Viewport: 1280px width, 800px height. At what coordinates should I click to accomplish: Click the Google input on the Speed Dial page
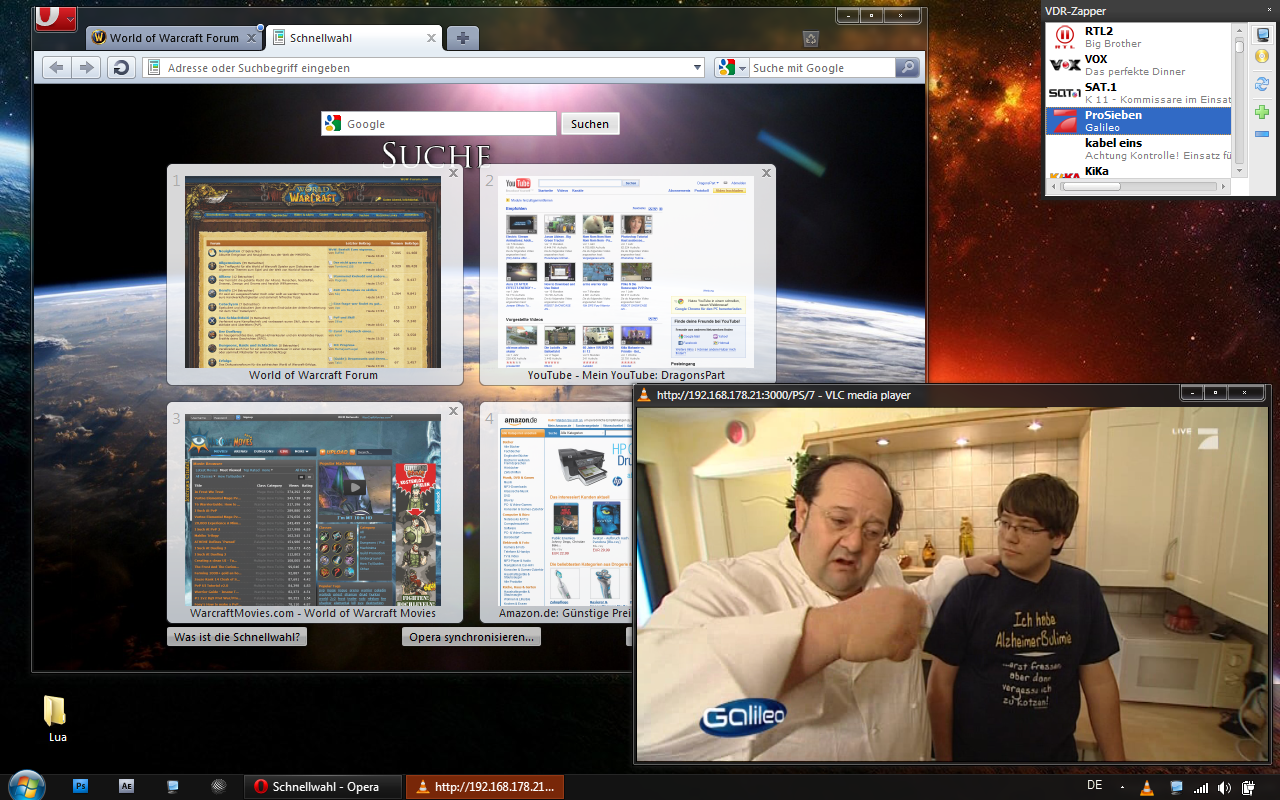[438, 124]
